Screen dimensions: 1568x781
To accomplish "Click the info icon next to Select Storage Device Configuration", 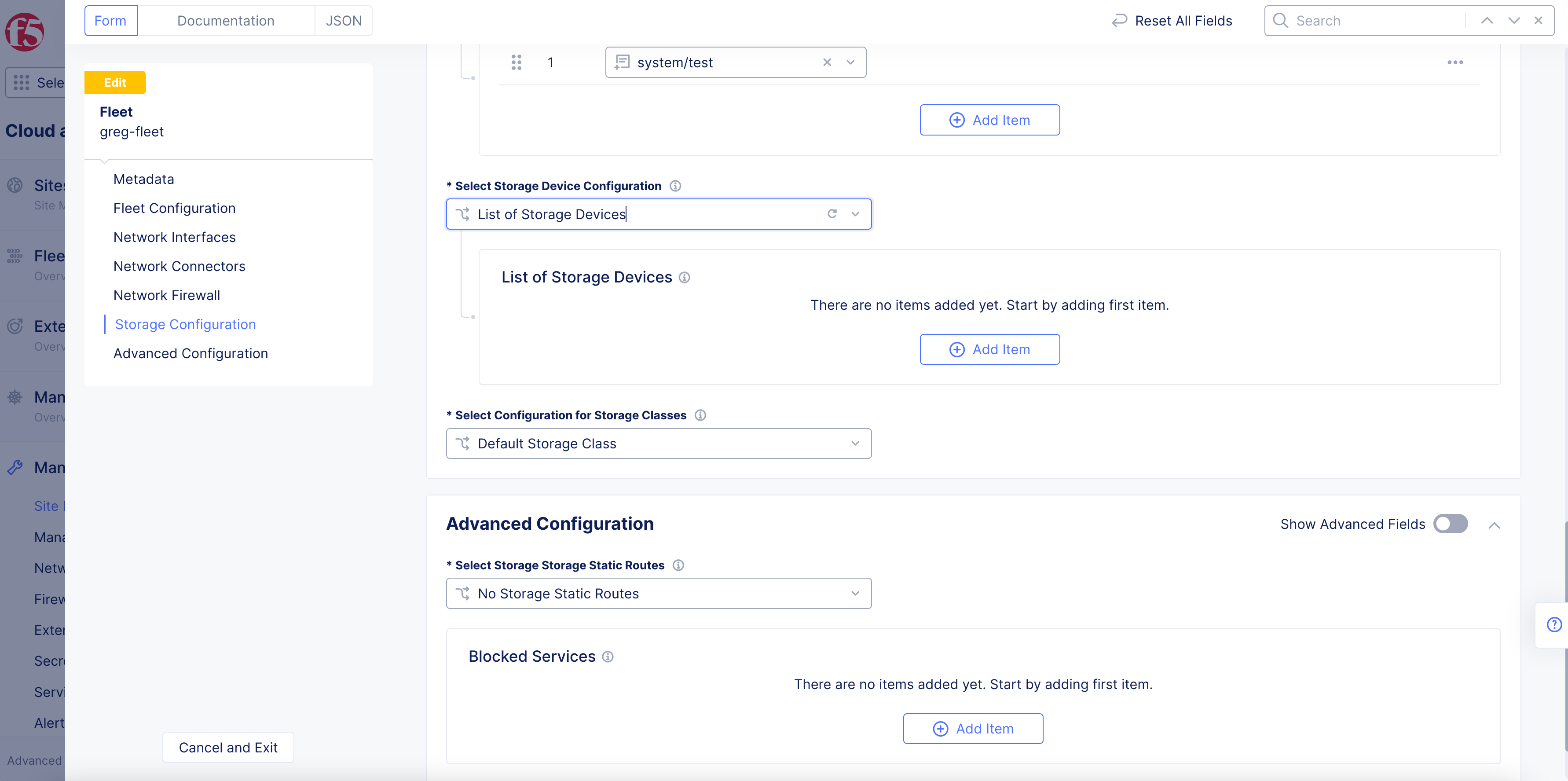I will pyautogui.click(x=675, y=186).
